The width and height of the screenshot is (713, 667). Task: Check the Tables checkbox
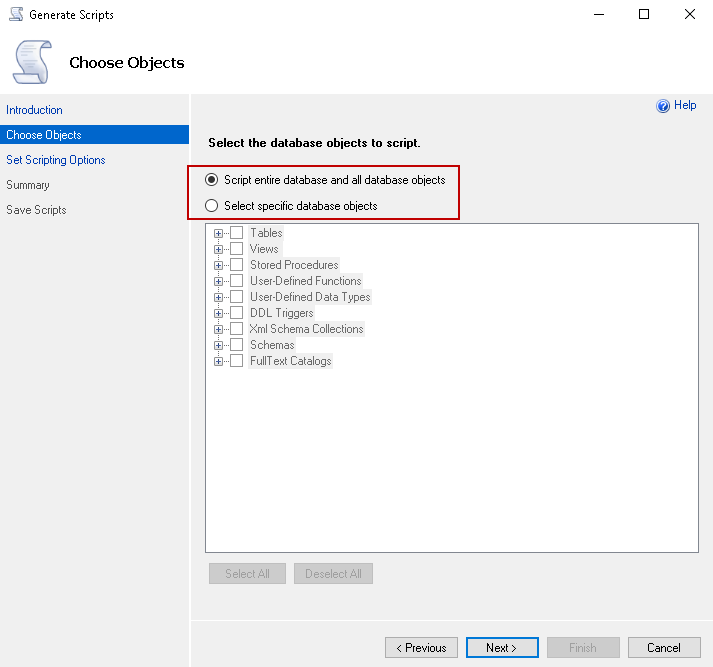[x=236, y=233]
